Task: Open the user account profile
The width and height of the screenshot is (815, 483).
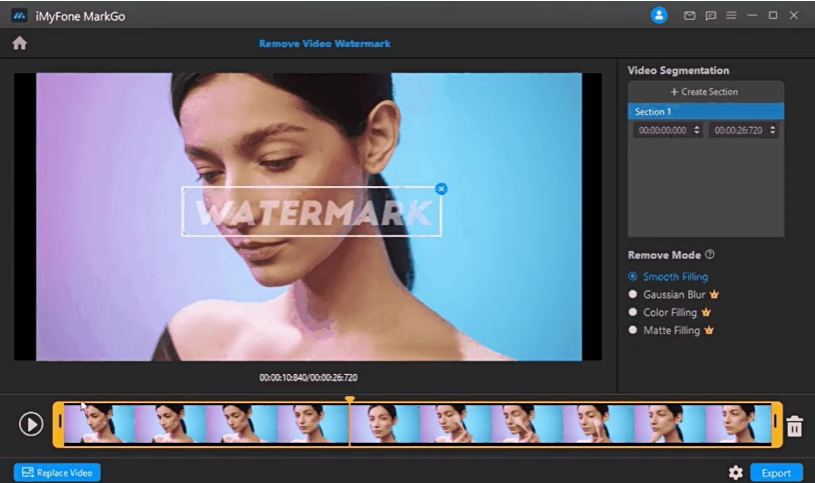Action: coord(658,16)
